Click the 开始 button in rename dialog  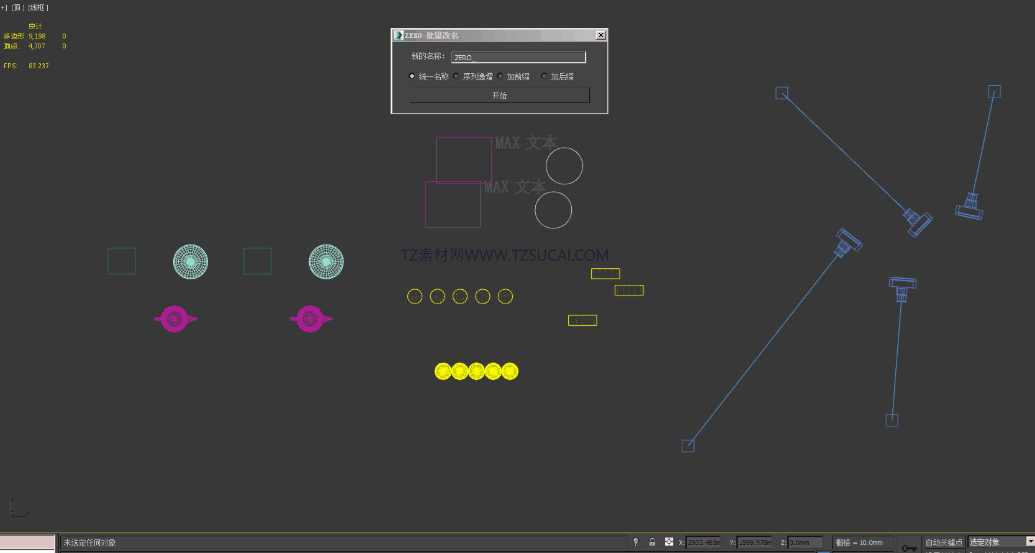[x=500, y=96]
